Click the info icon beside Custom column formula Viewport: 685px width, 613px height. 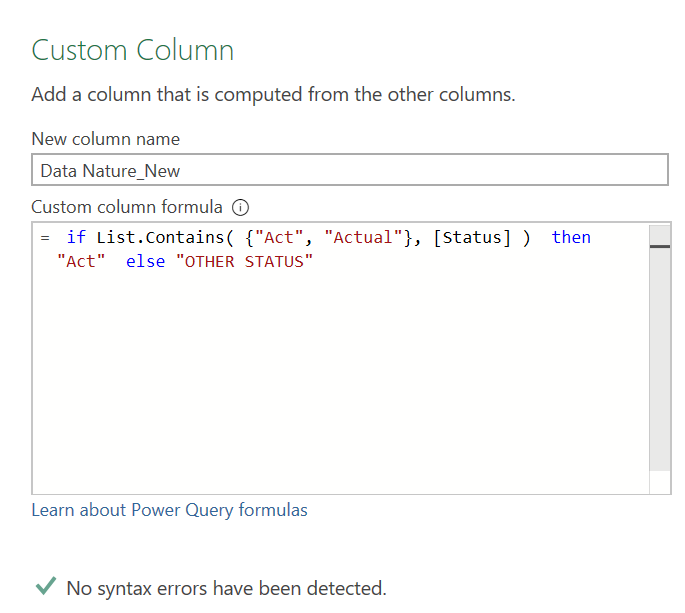coord(240,208)
